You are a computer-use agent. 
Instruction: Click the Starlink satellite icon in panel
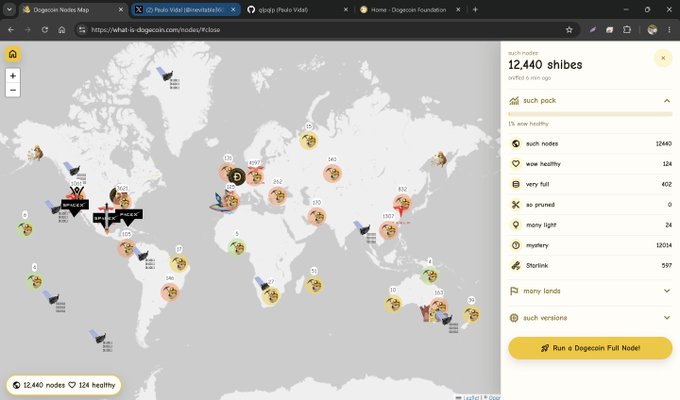pos(516,266)
